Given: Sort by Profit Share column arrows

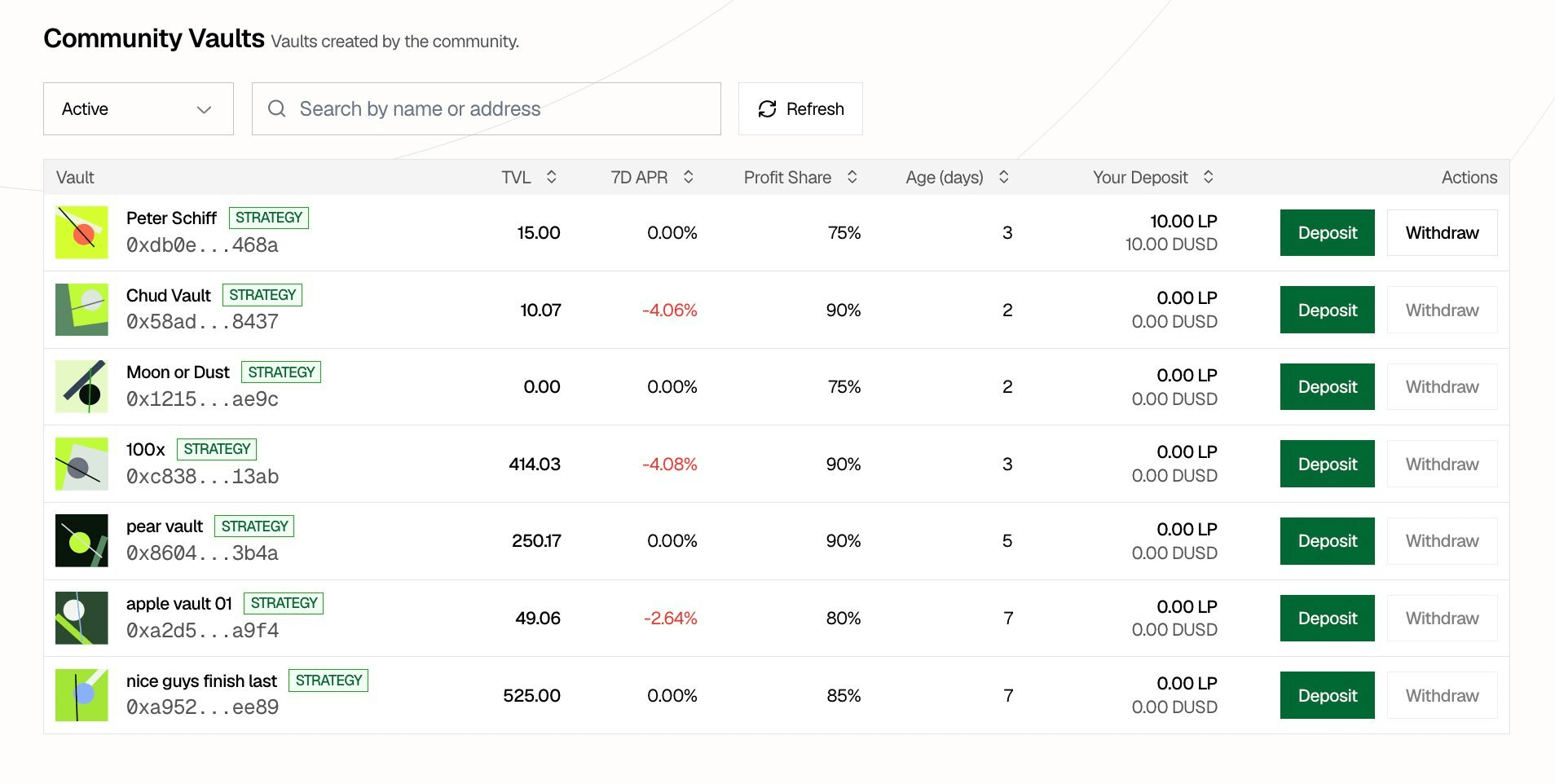Looking at the screenshot, I should click(852, 177).
